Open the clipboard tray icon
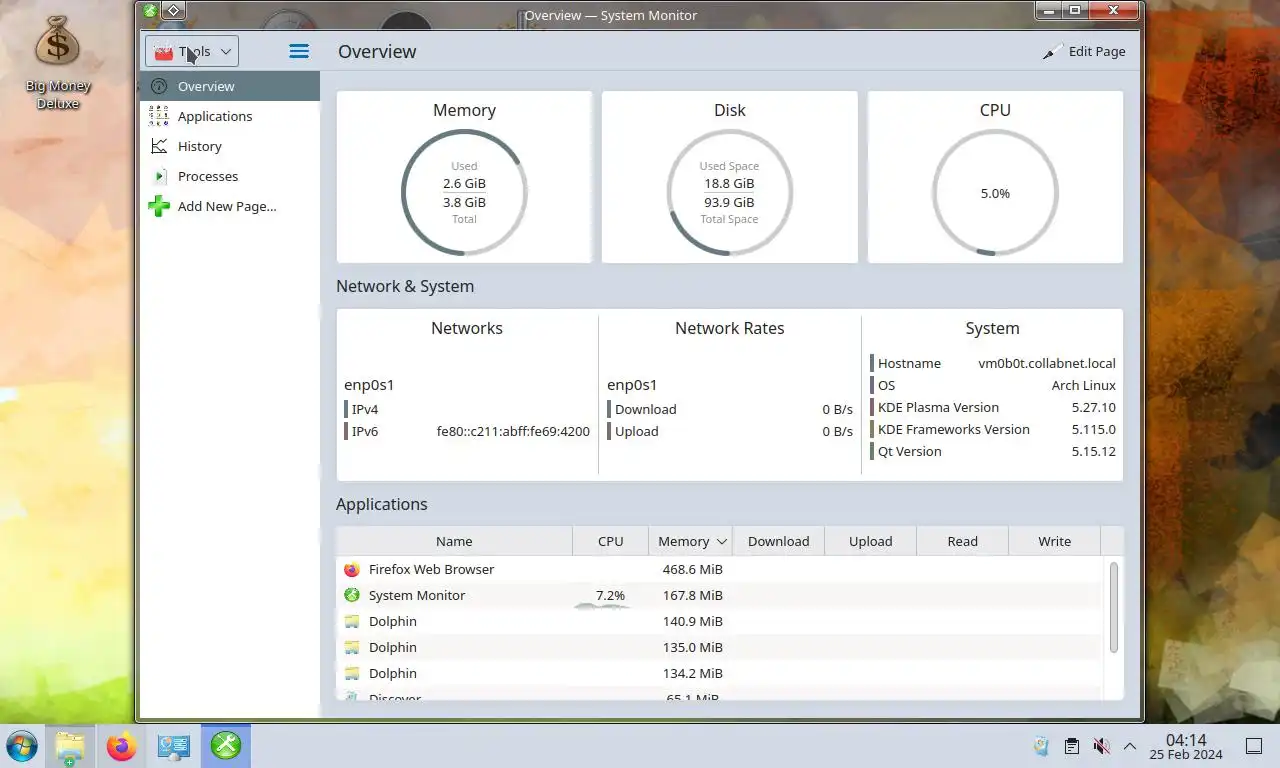This screenshot has width=1280, height=768. pyautogui.click(x=1071, y=746)
